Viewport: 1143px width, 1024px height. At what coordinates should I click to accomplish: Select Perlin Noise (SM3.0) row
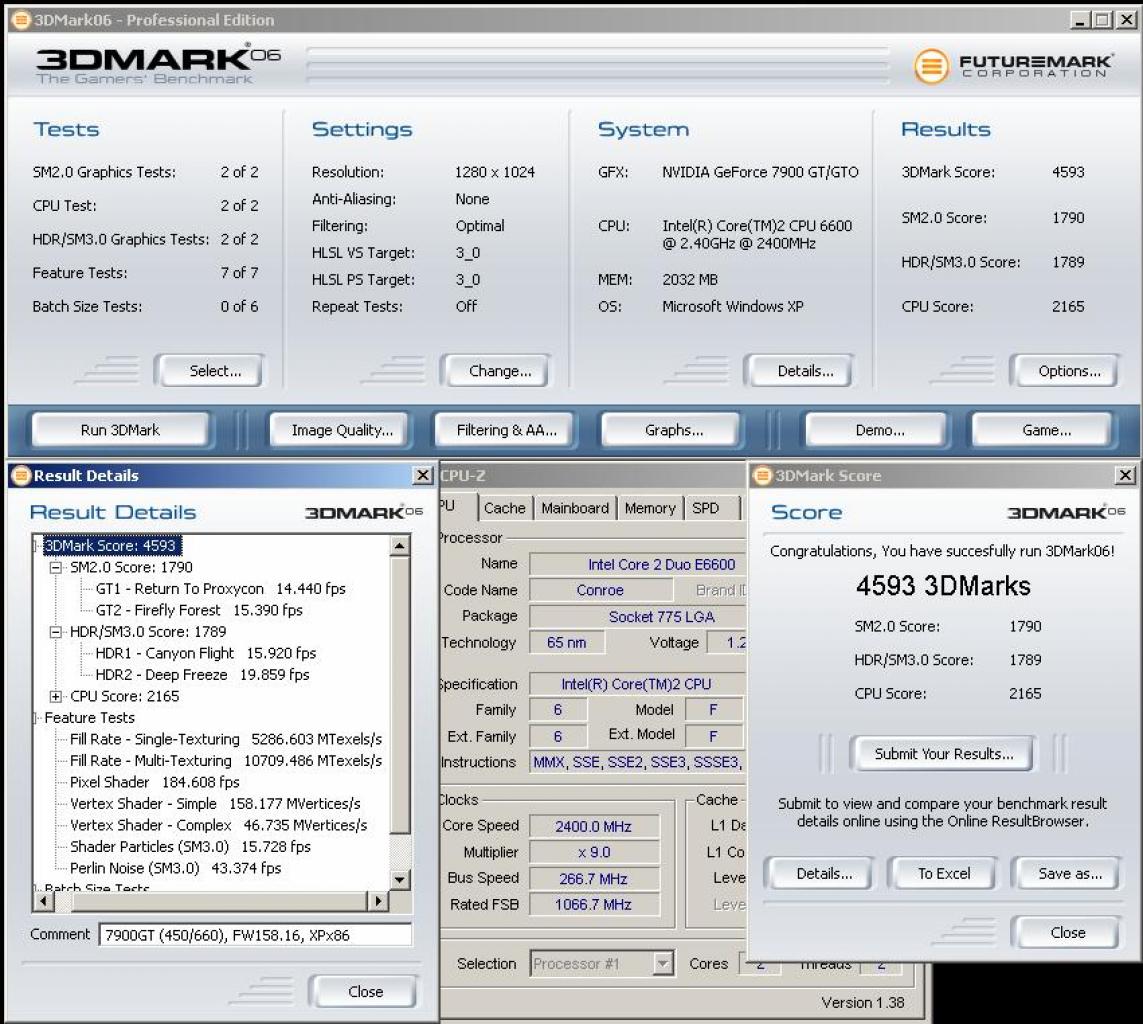click(x=176, y=868)
